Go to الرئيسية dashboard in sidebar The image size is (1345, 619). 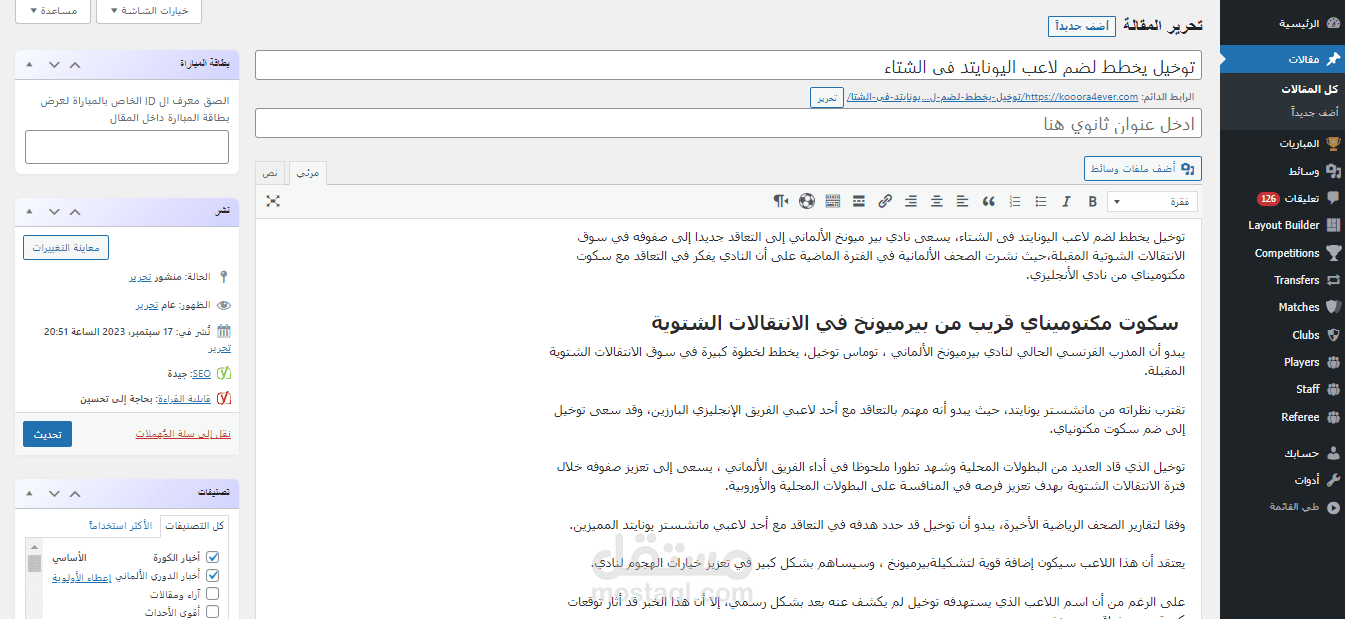click(1282, 23)
